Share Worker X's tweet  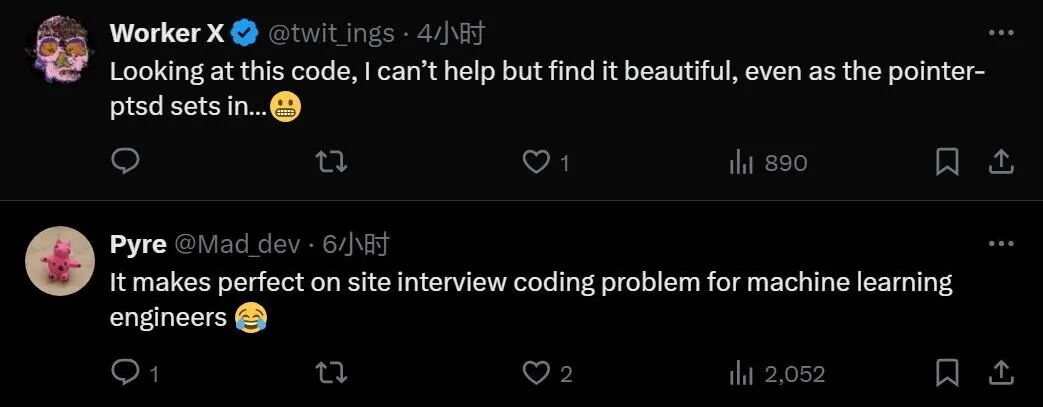pos(1000,162)
